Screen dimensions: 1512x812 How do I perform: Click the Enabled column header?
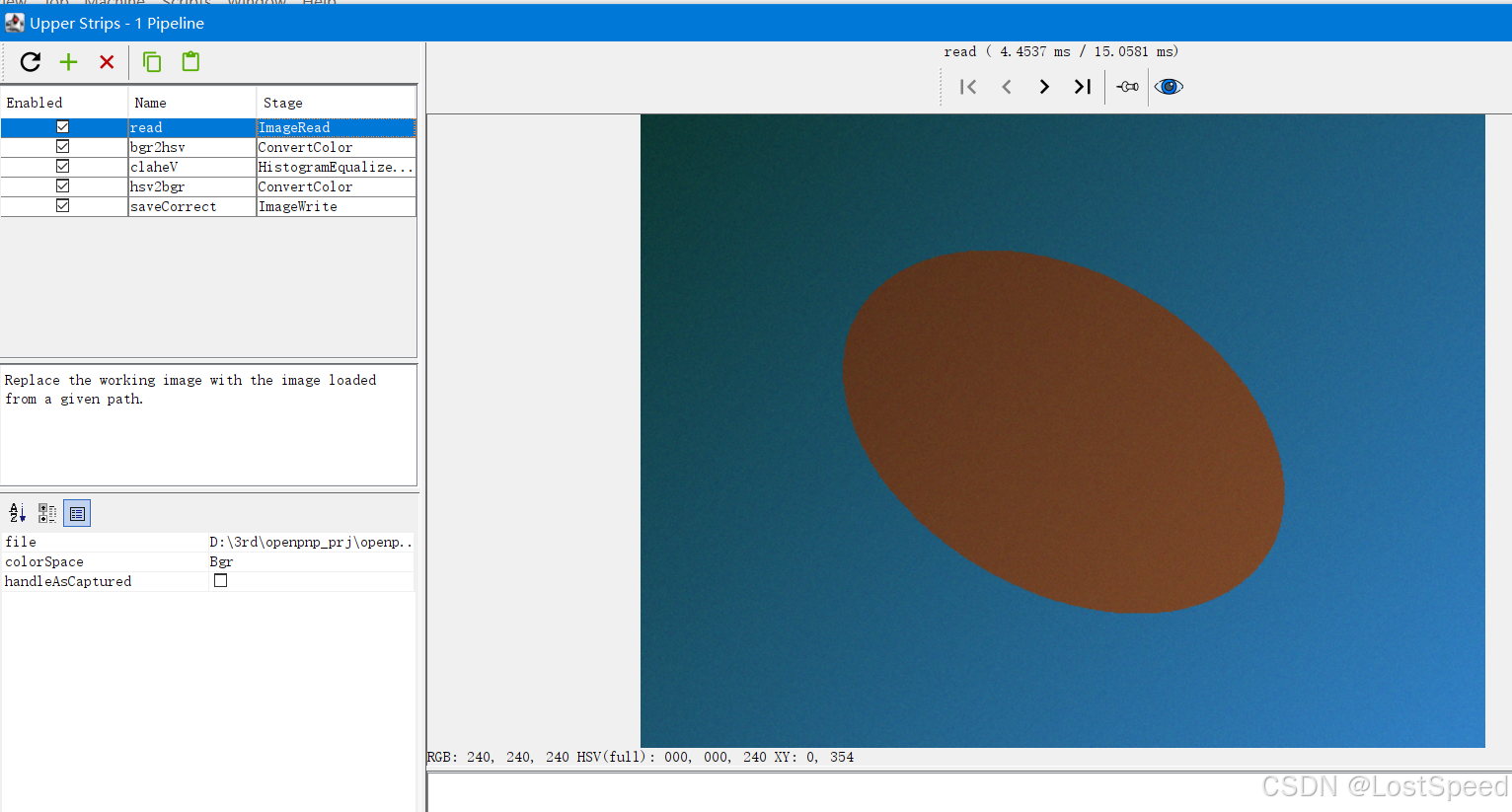pyautogui.click(x=64, y=103)
